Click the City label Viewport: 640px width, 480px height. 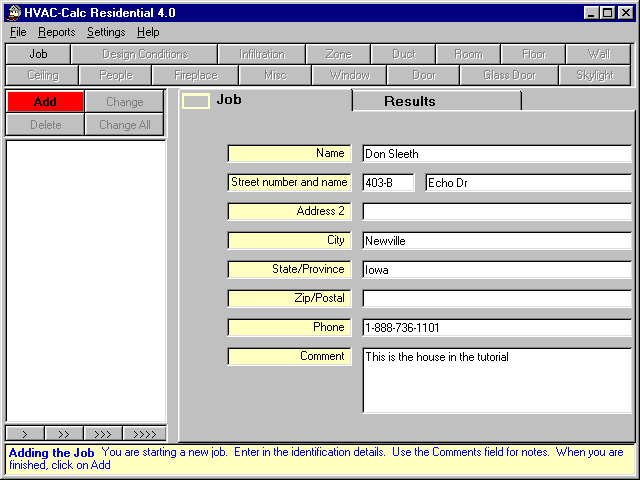[x=289, y=240]
